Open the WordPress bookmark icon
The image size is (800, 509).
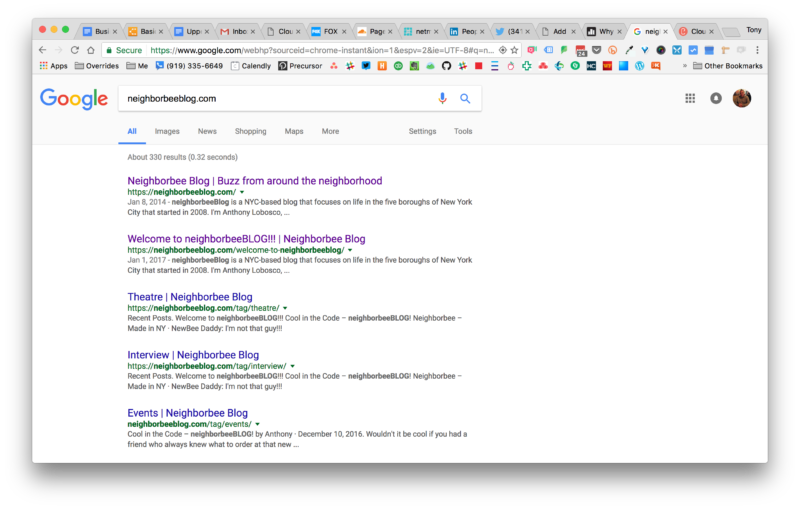pyautogui.click(x=640, y=66)
